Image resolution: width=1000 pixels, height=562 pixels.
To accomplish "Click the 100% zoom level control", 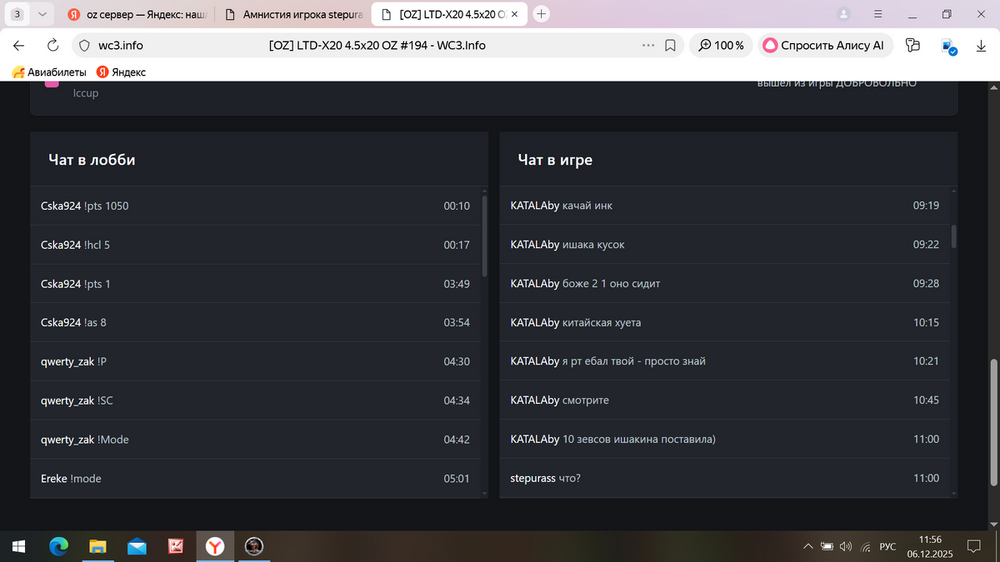I will (x=721, y=45).
